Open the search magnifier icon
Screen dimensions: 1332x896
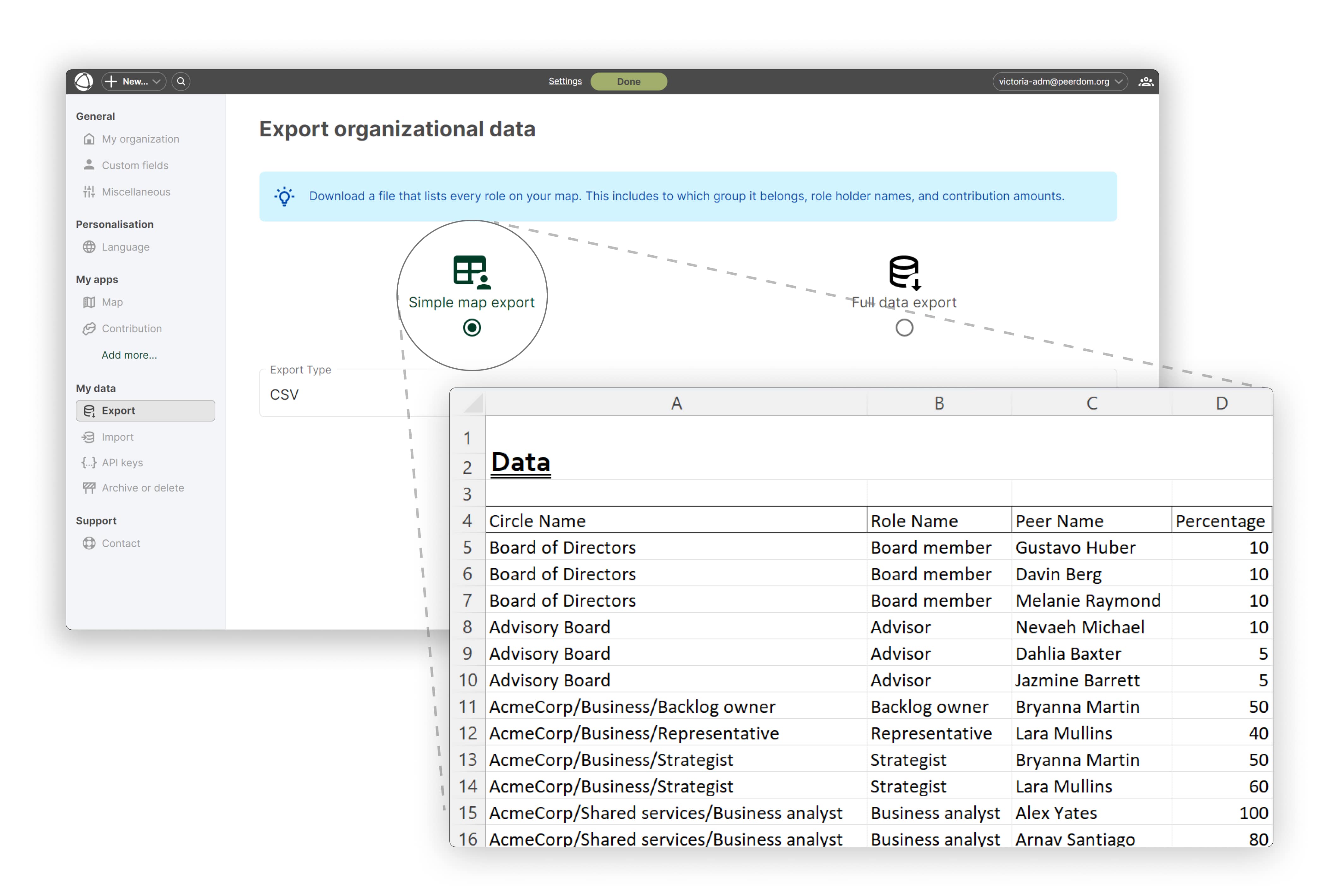[181, 81]
